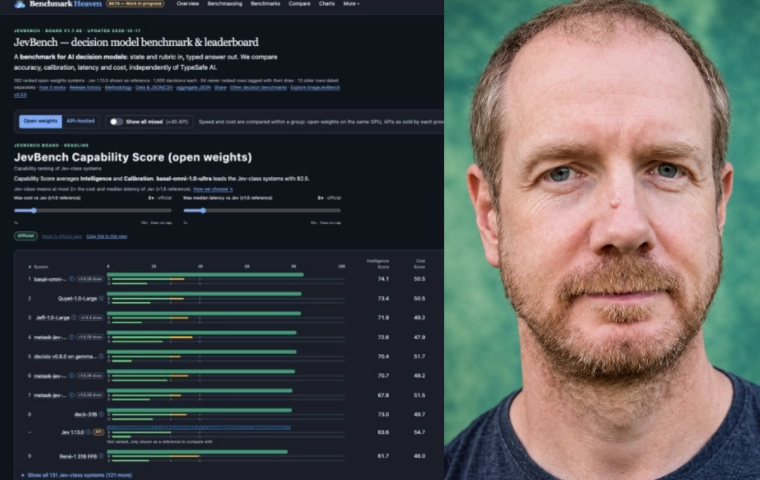Click the API badge beside Jev 1.13.0

[98, 432]
